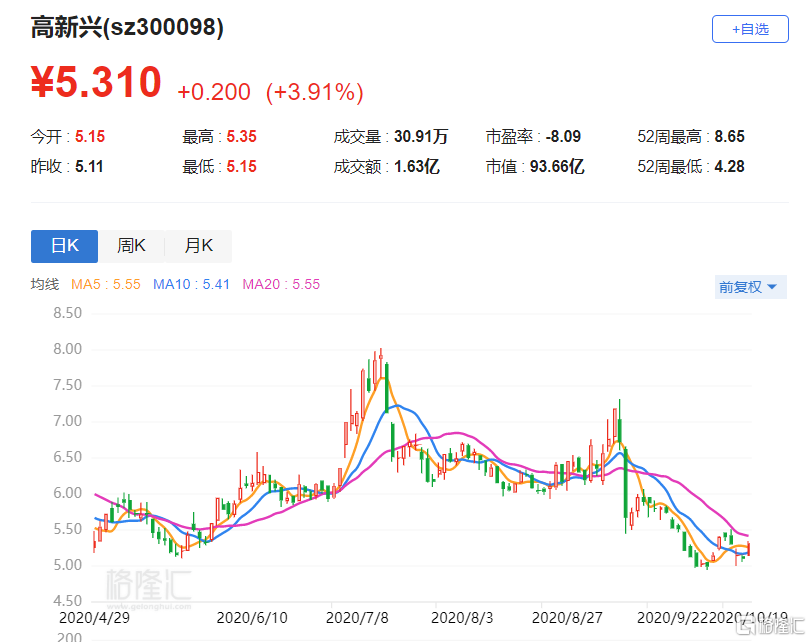Viewport: 811px width, 642px height.
Task: Click the 2020/8/27 date axis label
Action: (x=567, y=618)
